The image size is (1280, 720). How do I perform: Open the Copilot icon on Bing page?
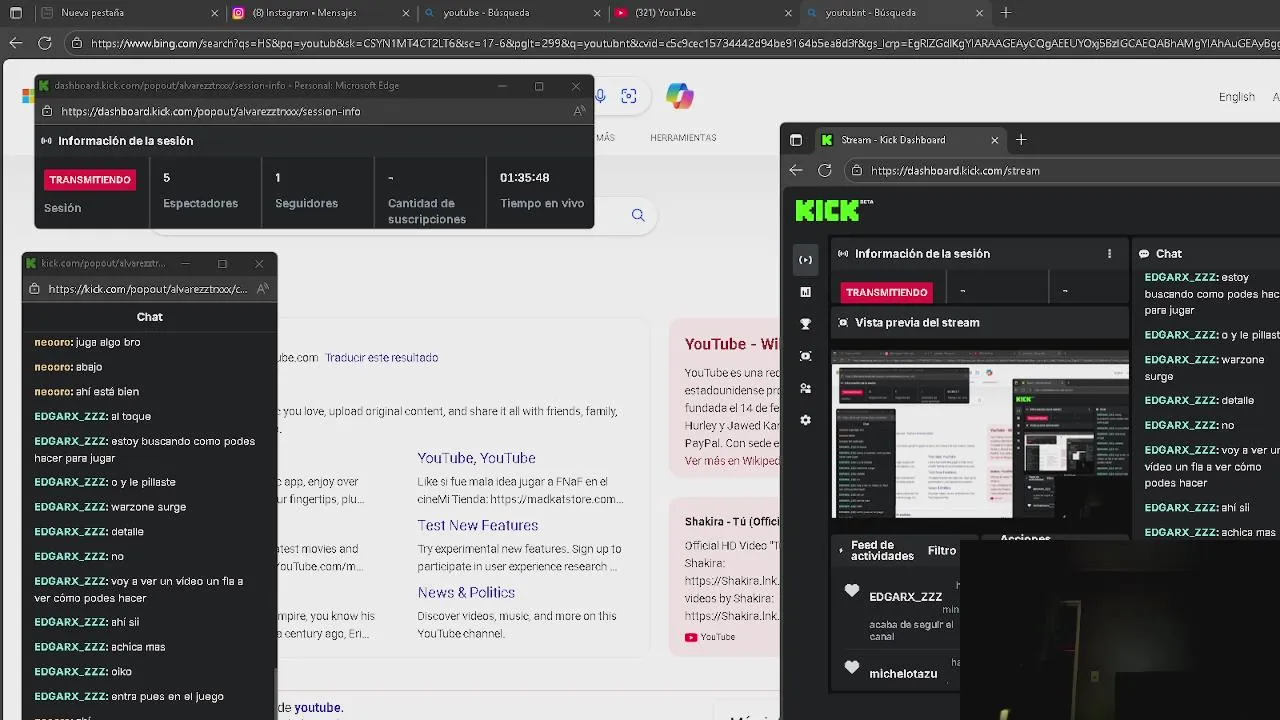[680, 96]
